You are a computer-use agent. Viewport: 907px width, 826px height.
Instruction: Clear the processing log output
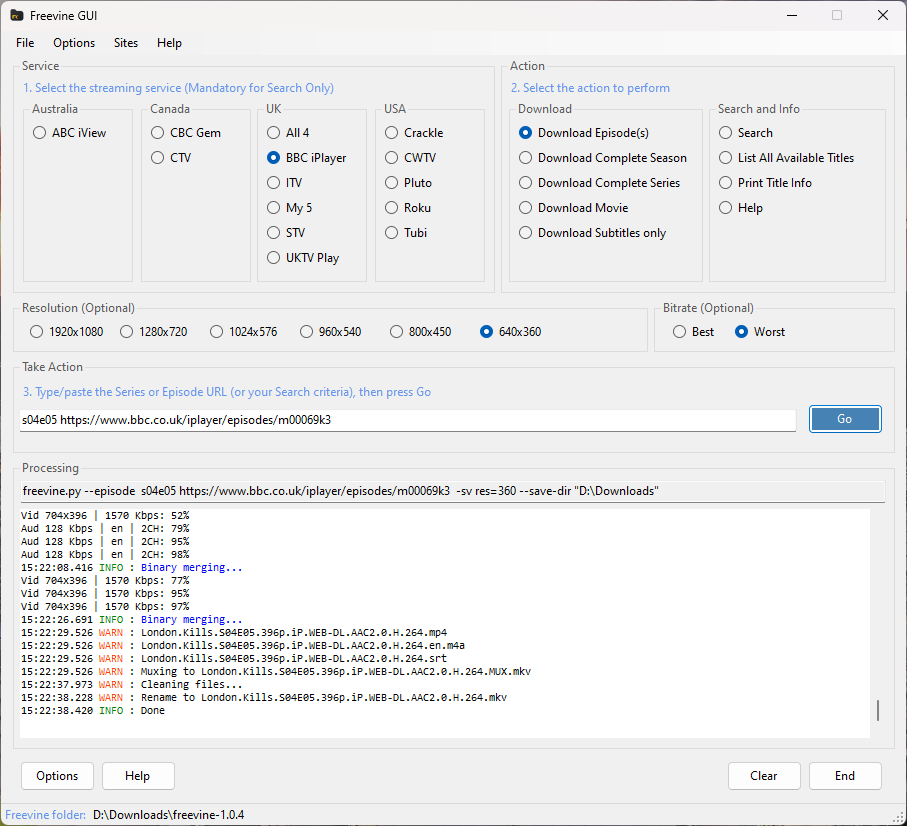tap(764, 776)
